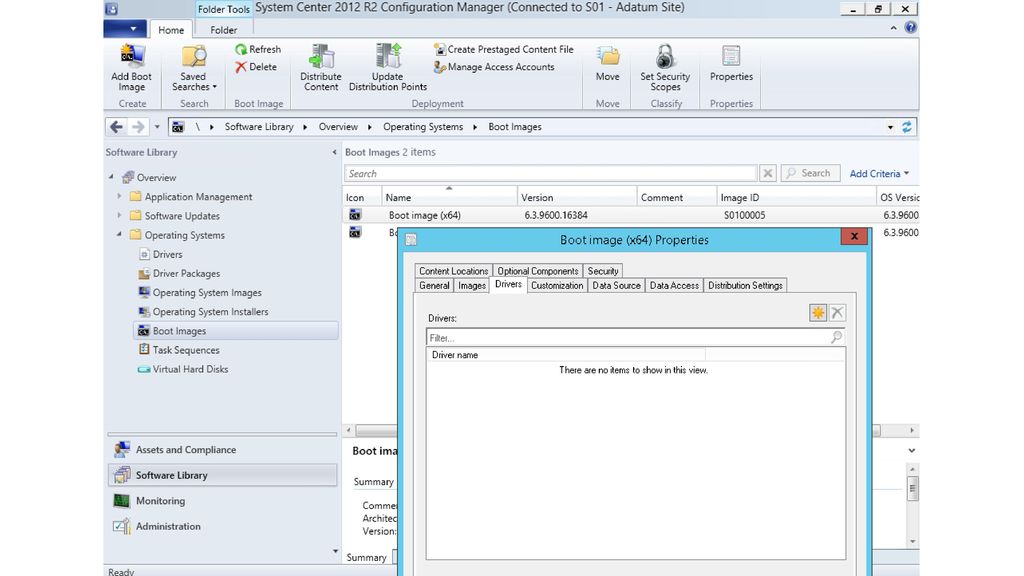Click the Driver name column header
Screen dimensions: 1024x576
(x=566, y=355)
